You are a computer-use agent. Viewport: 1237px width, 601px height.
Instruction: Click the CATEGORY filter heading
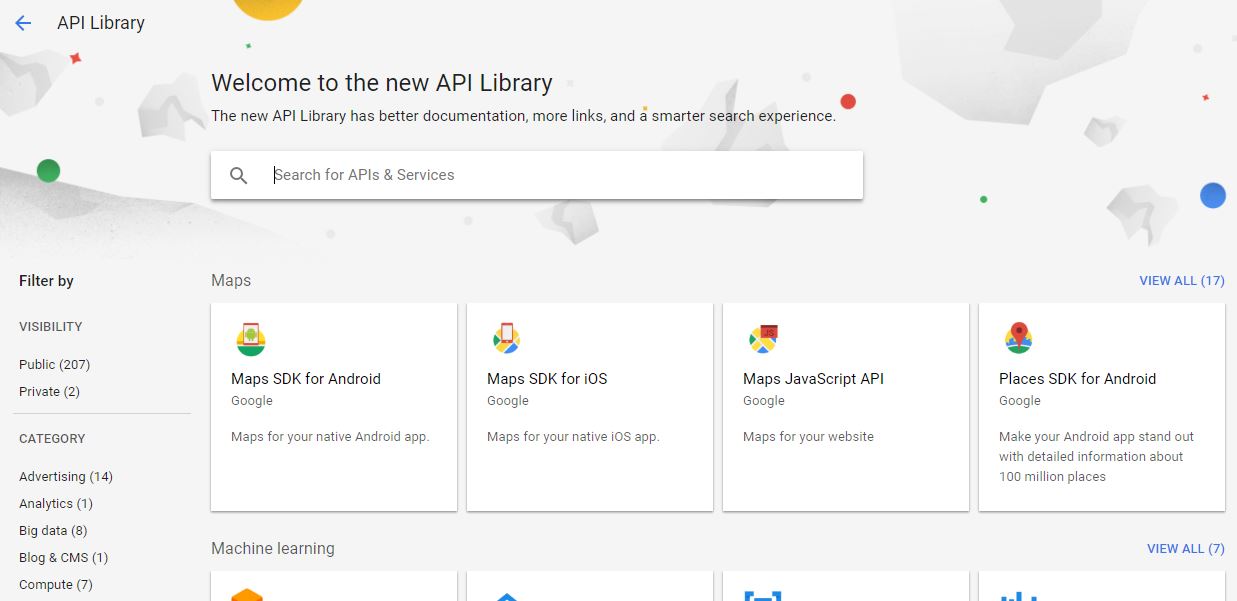52,439
